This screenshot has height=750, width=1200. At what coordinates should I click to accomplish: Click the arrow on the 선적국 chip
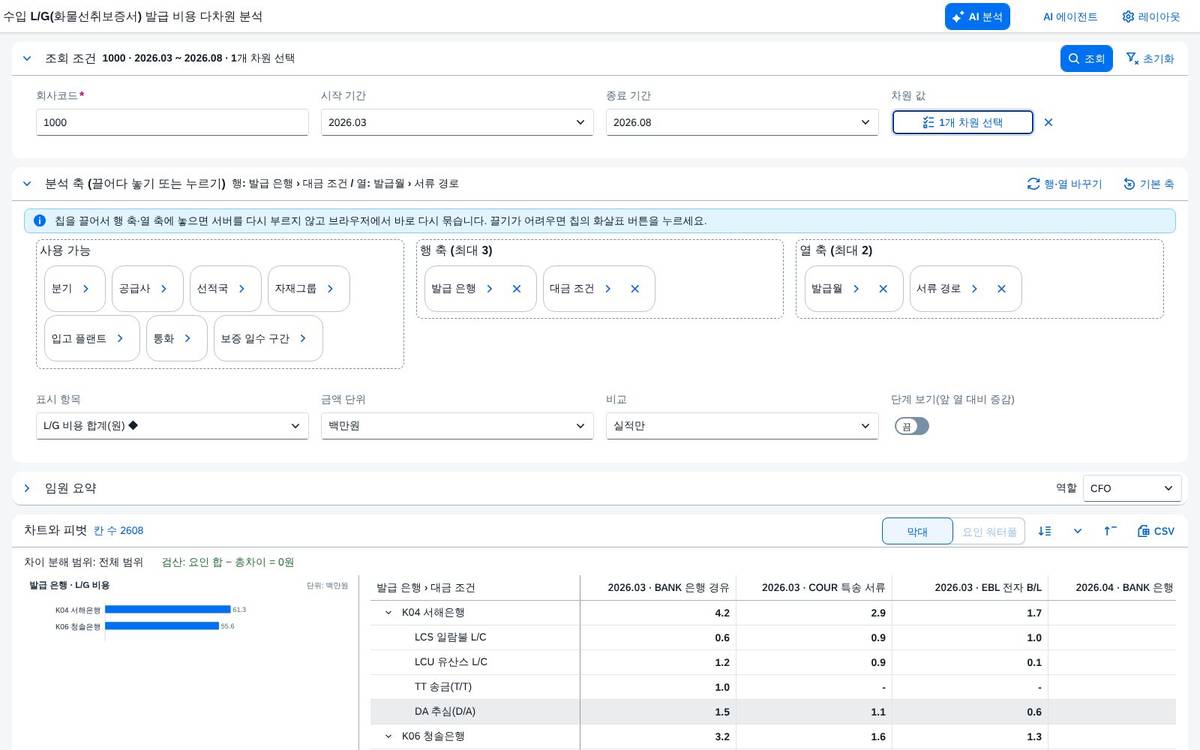pos(242,288)
